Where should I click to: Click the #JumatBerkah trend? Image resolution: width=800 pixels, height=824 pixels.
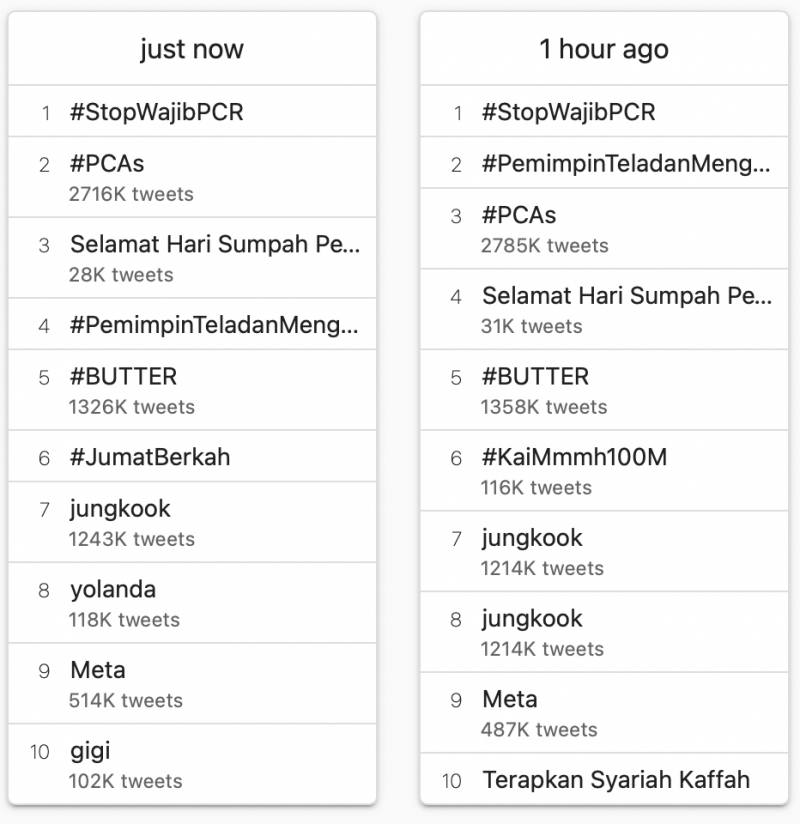point(192,457)
